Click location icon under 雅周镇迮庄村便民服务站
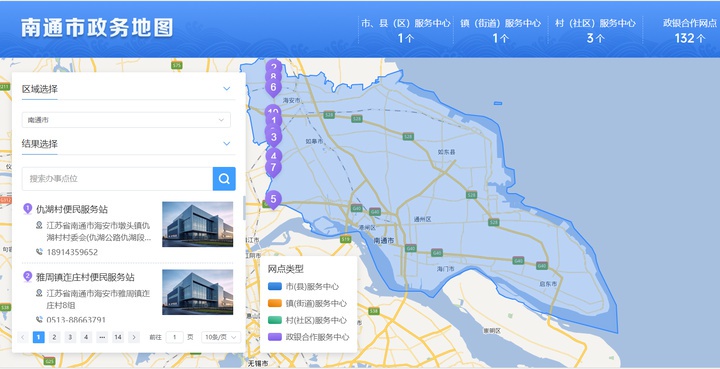This screenshot has height=369, width=720. point(39,292)
